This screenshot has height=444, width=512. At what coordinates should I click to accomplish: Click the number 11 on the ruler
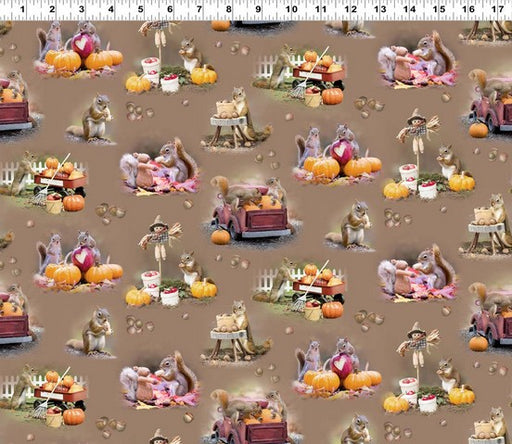[321, 9]
